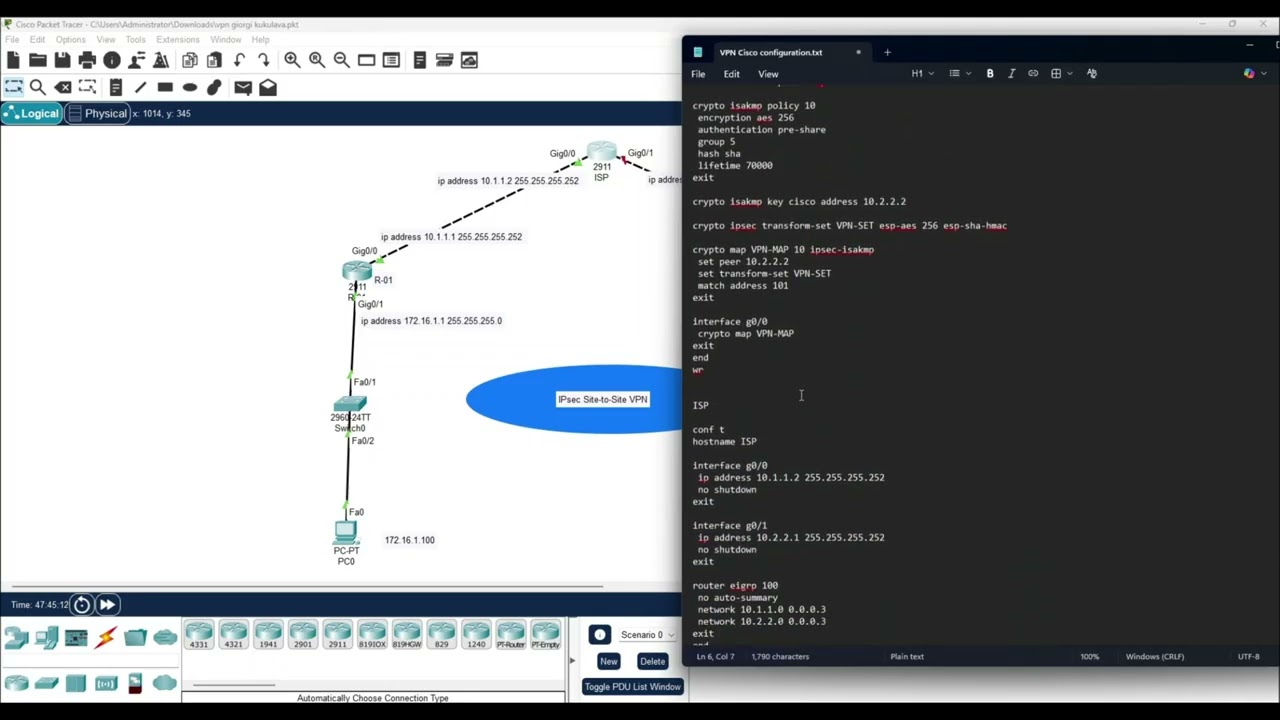Add a new Notepad tab
Screen dimensions: 1280x720
click(887, 52)
